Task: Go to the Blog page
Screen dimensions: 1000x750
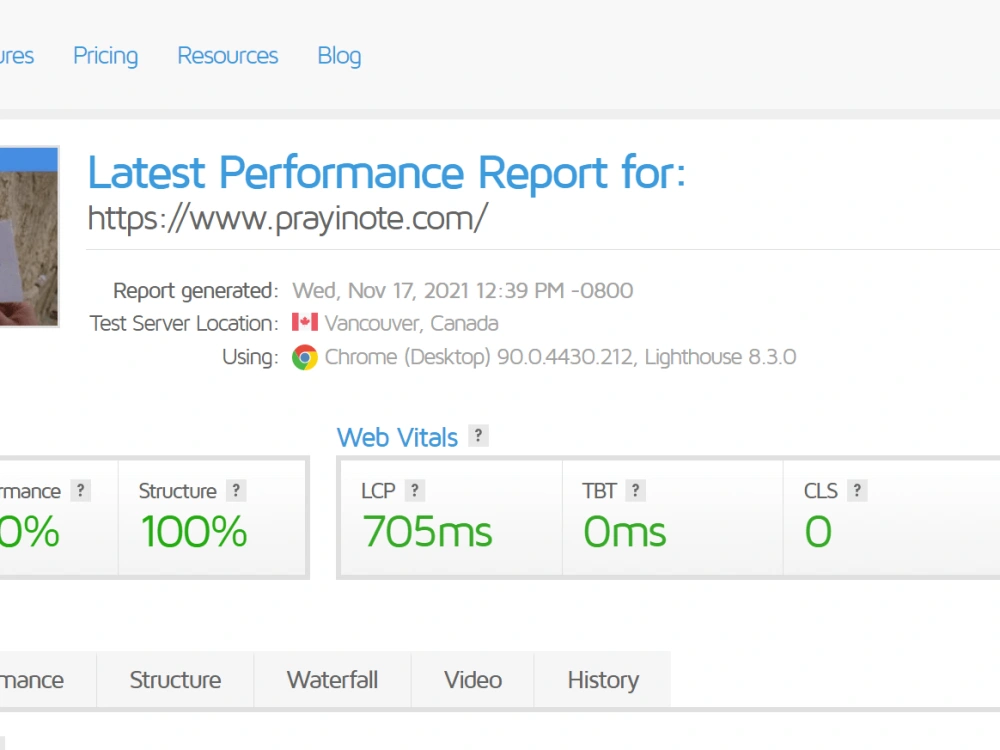Action: pos(339,56)
